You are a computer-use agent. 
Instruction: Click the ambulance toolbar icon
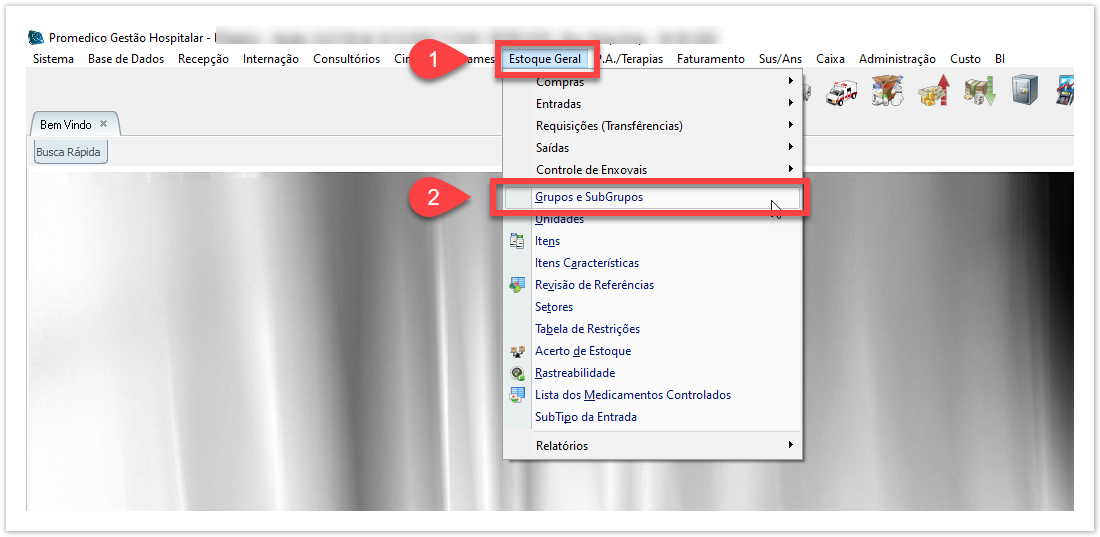(x=841, y=93)
